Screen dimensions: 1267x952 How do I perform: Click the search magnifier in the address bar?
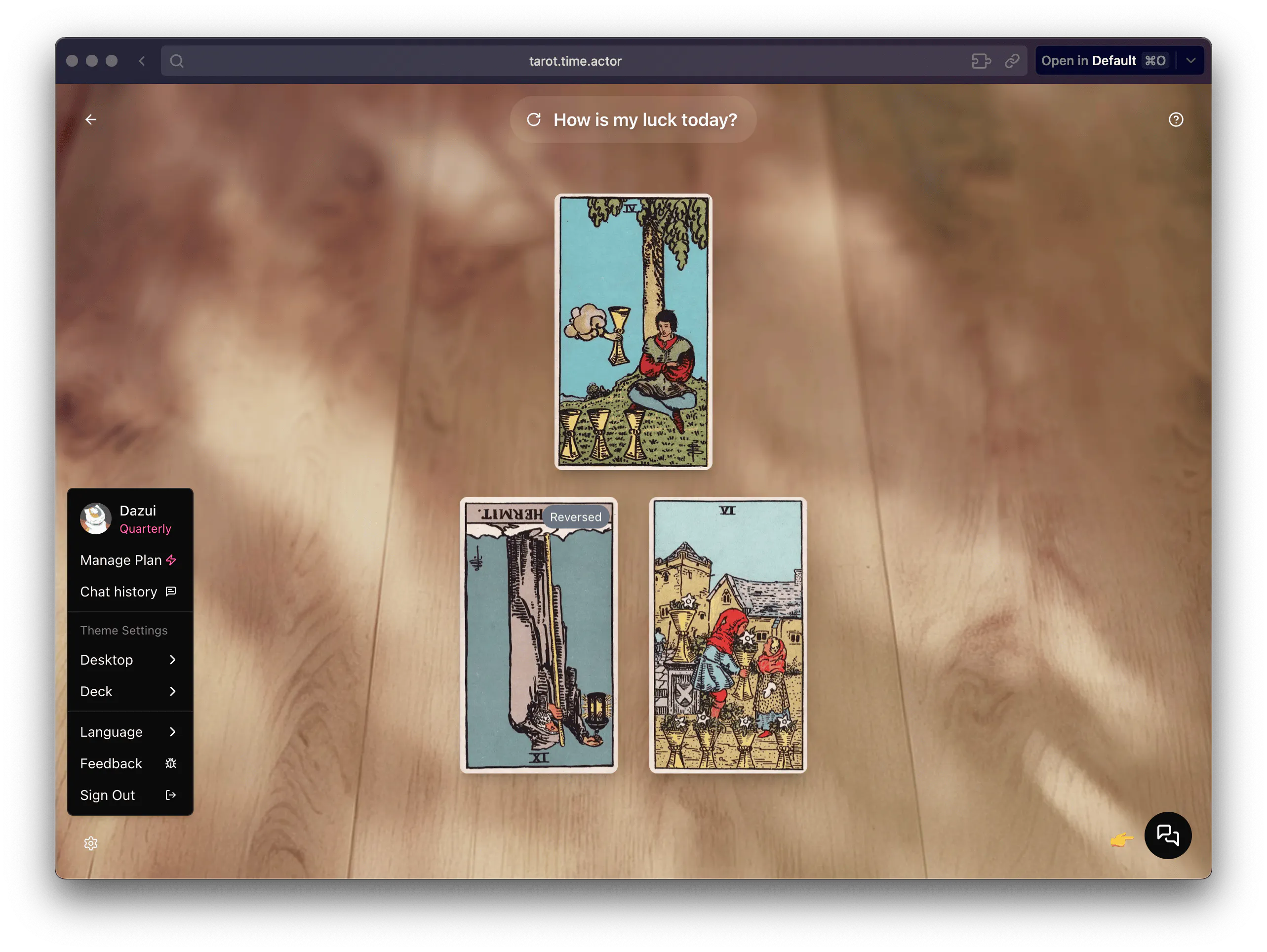point(177,61)
